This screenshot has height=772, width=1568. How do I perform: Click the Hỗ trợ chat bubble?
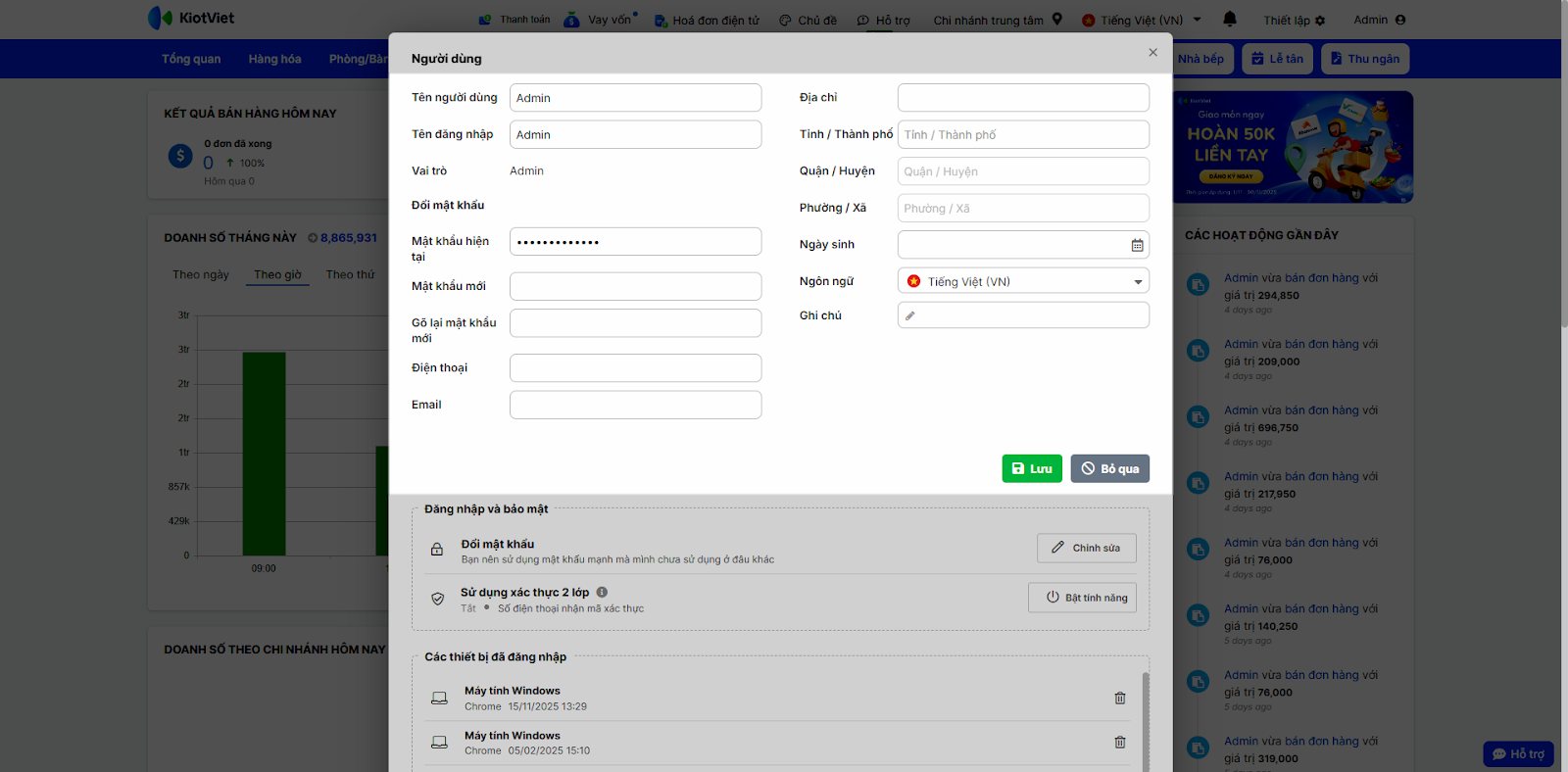(1518, 753)
